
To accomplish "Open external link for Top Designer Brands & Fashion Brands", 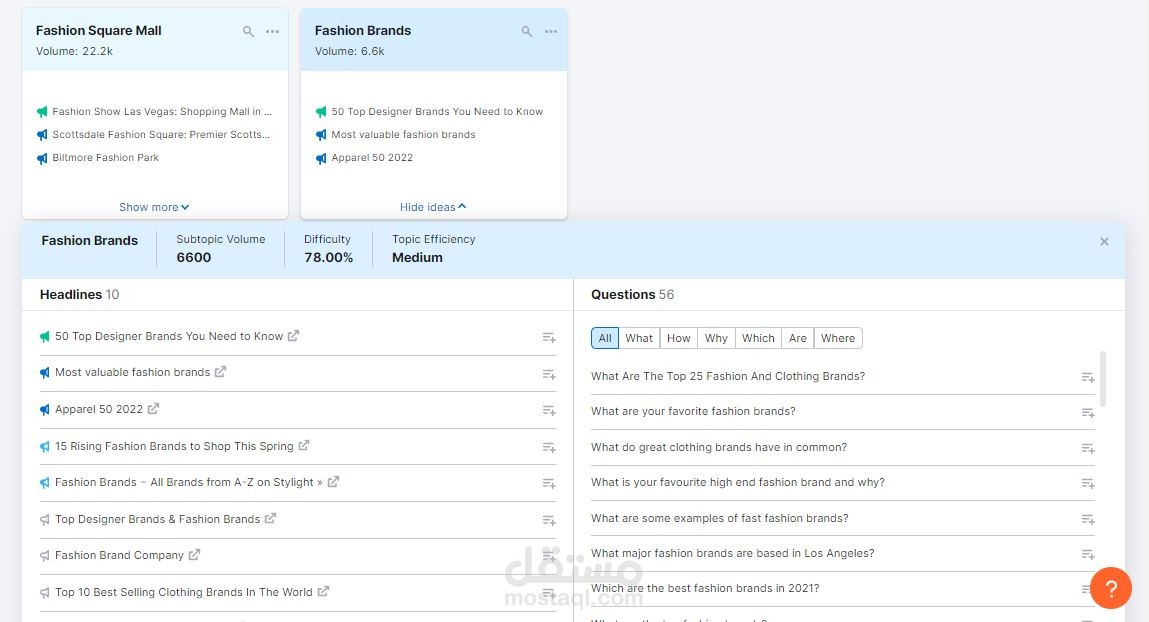I will pos(270,518).
